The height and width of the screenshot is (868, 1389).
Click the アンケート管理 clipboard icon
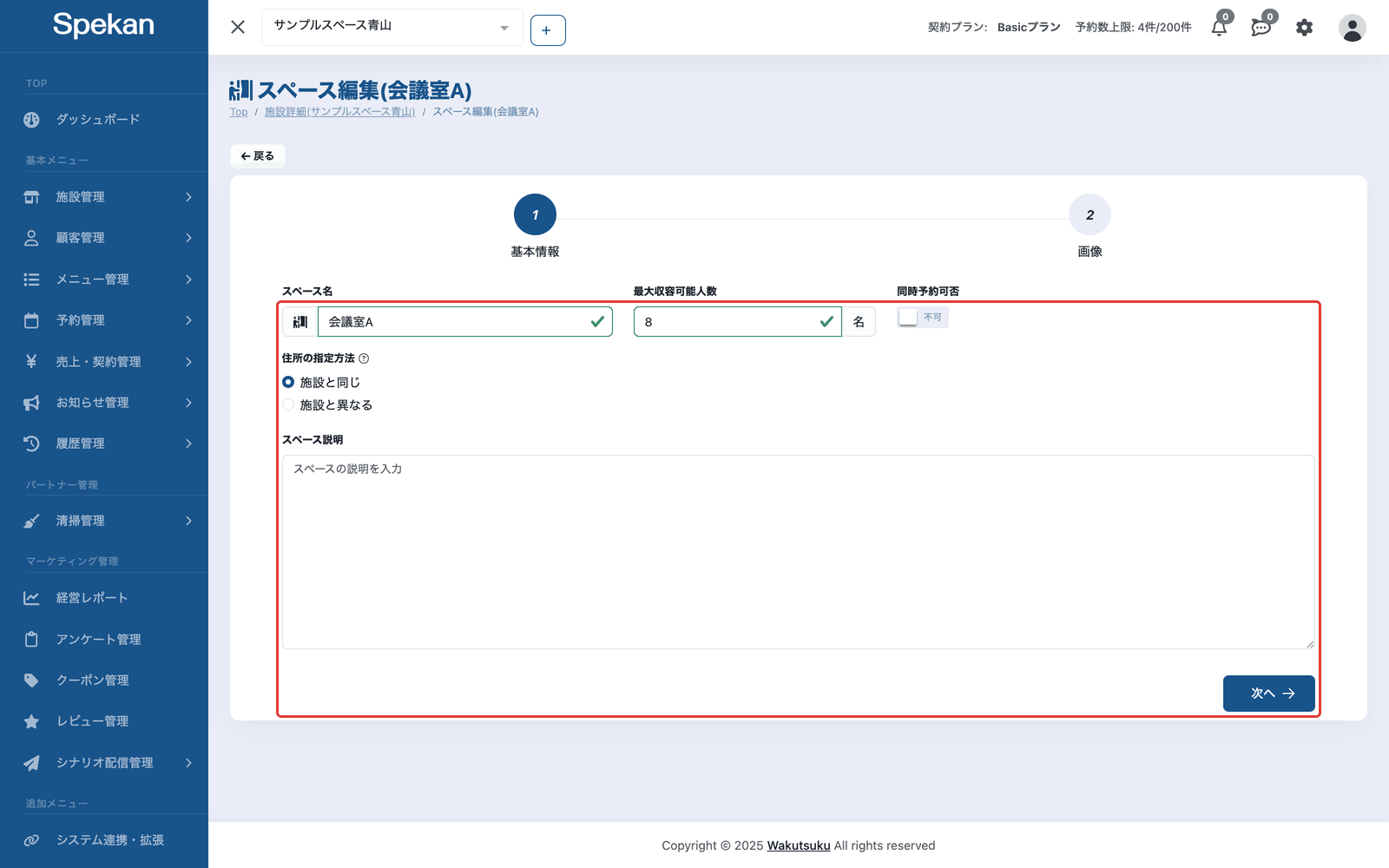click(x=31, y=640)
